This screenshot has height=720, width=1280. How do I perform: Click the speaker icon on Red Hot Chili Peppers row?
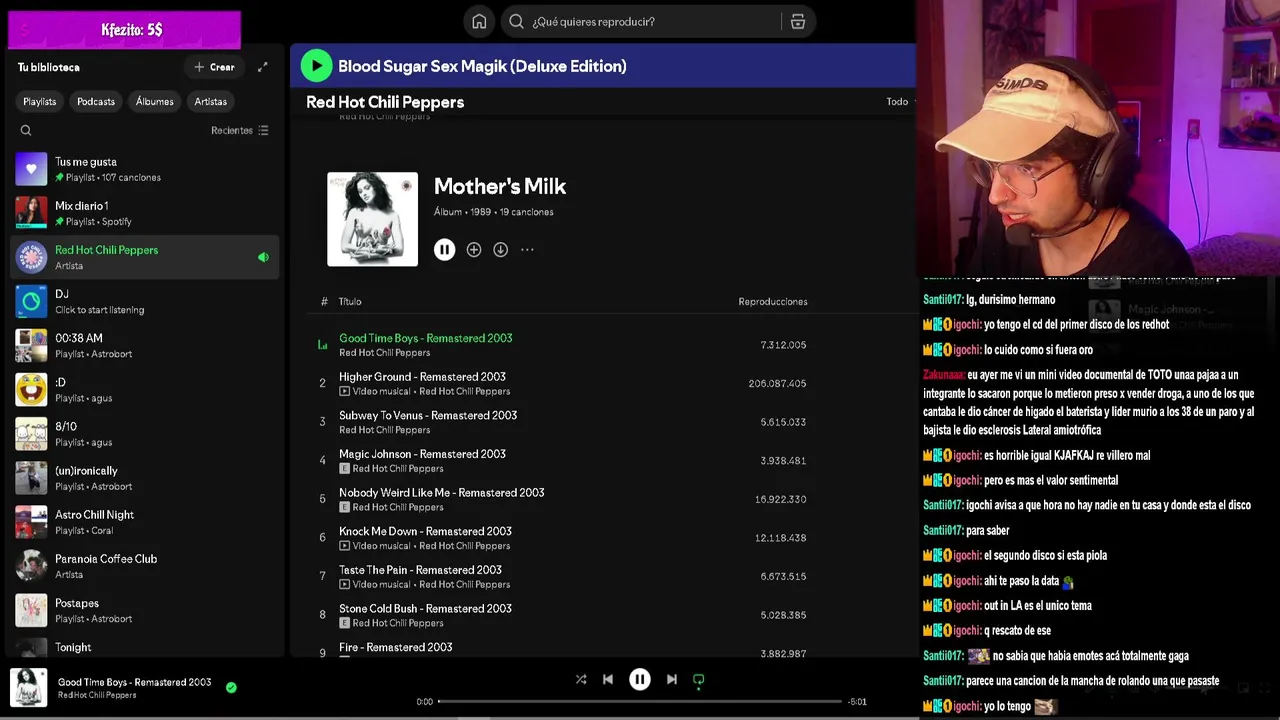tap(263, 257)
